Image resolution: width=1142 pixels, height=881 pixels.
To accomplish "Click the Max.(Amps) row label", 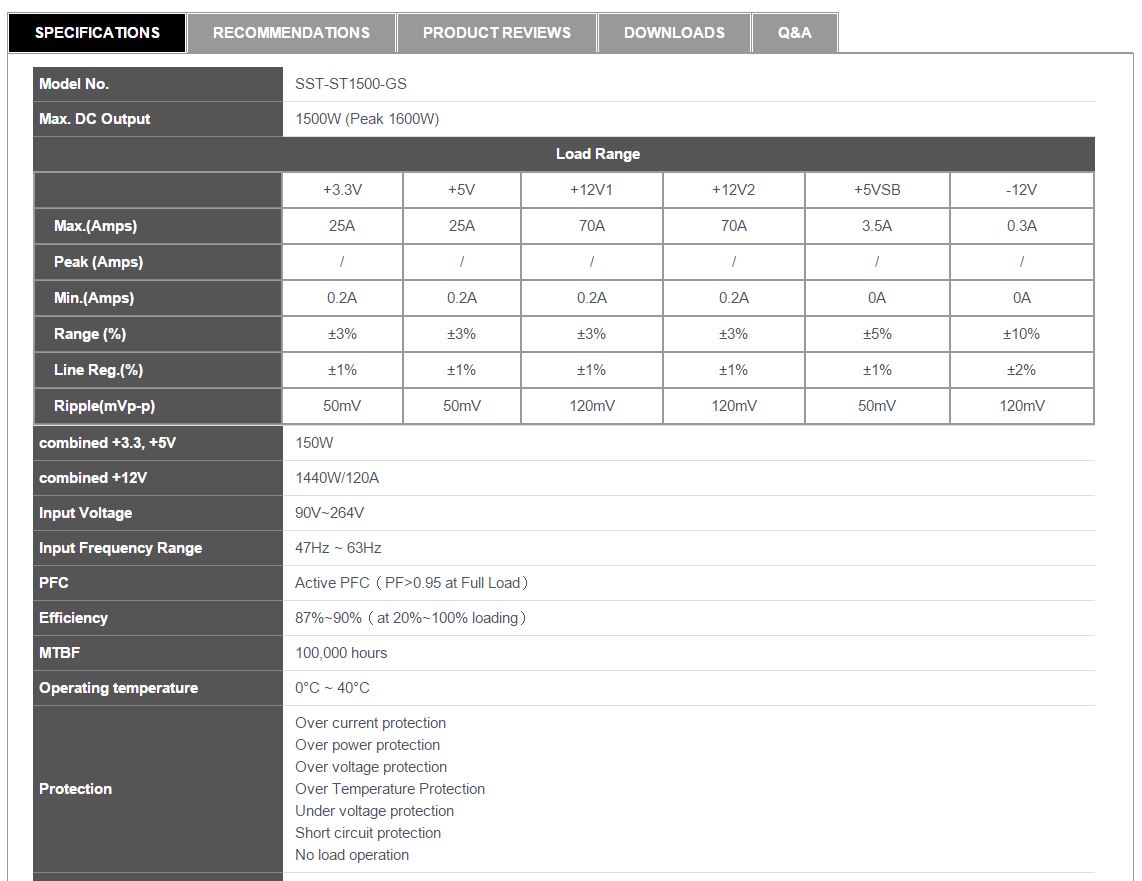I will [95, 226].
